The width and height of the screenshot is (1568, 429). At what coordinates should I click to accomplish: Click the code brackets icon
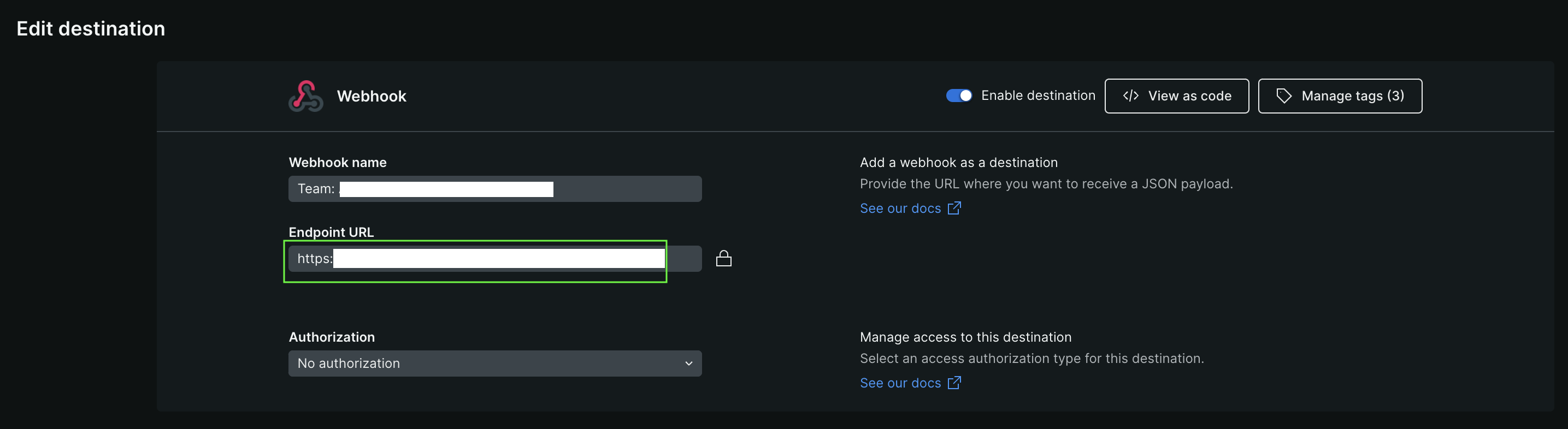(x=1130, y=96)
